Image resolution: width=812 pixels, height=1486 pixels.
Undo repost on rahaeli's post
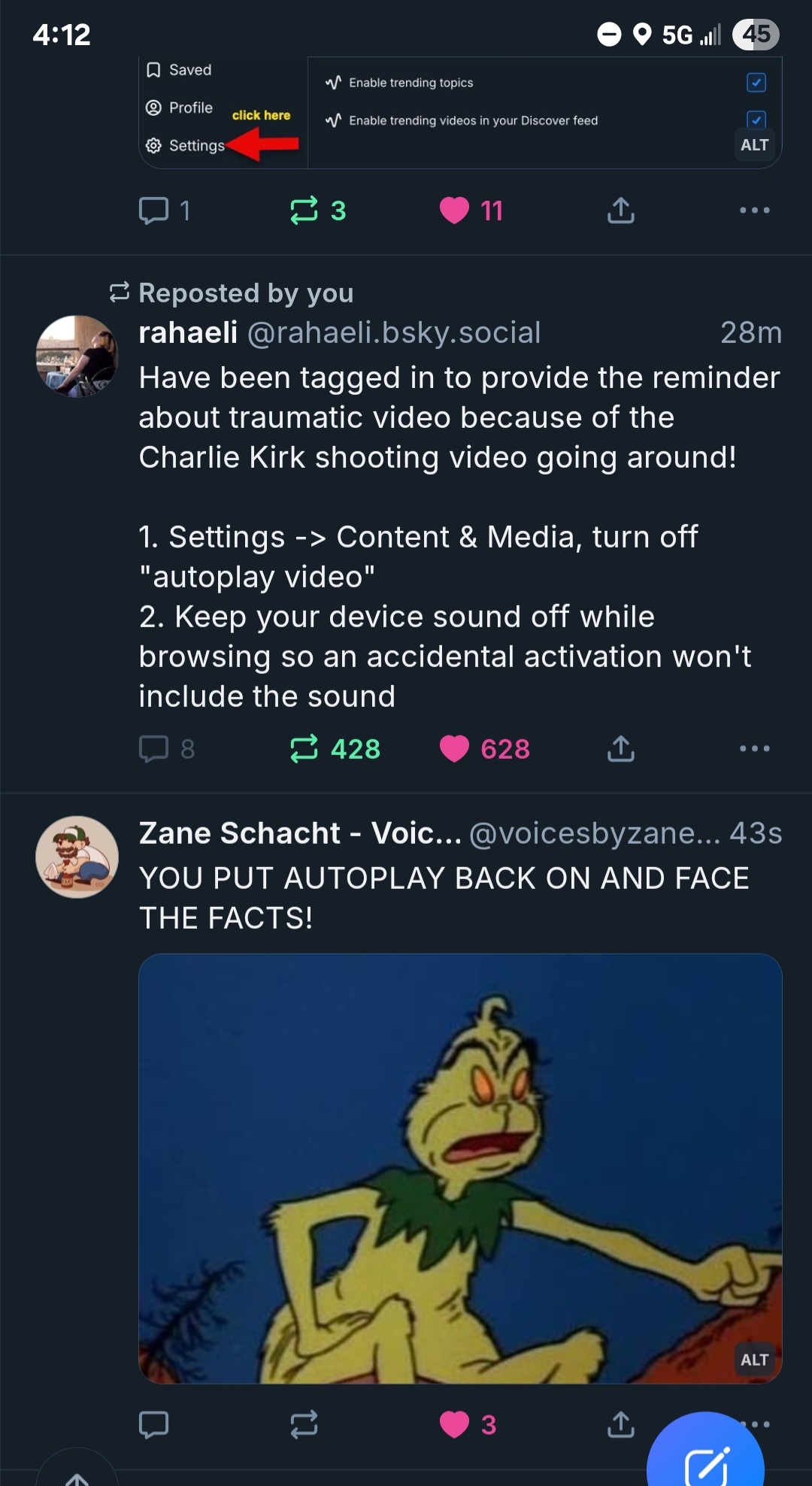click(304, 749)
